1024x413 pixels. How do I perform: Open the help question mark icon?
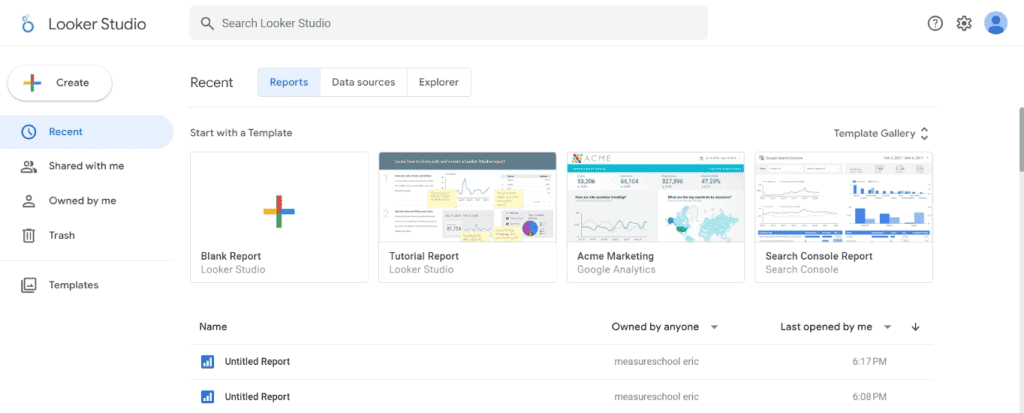coord(935,24)
